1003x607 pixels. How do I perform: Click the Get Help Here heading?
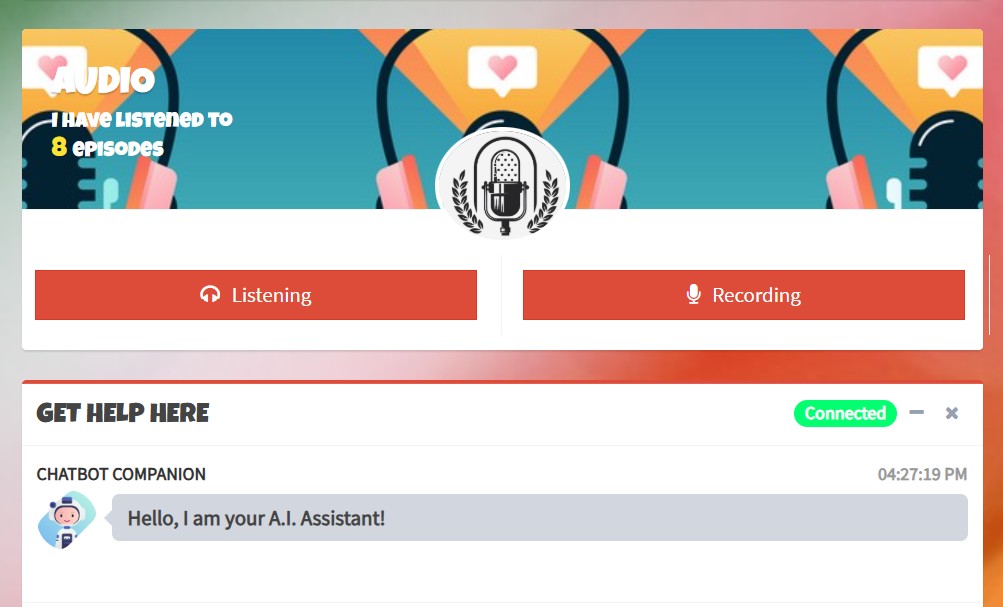coord(123,413)
